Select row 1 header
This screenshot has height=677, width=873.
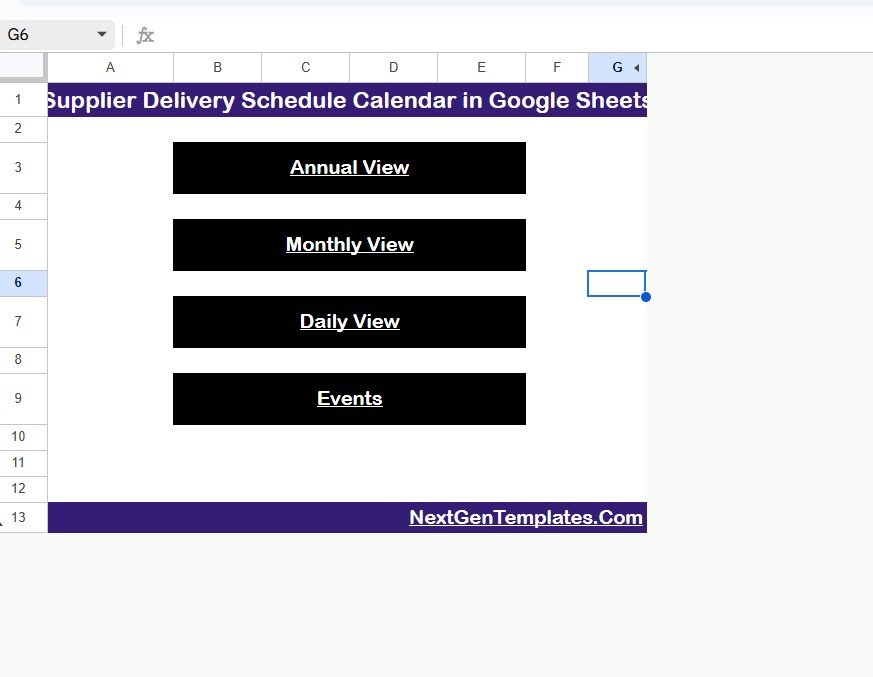click(x=18, y=100)
